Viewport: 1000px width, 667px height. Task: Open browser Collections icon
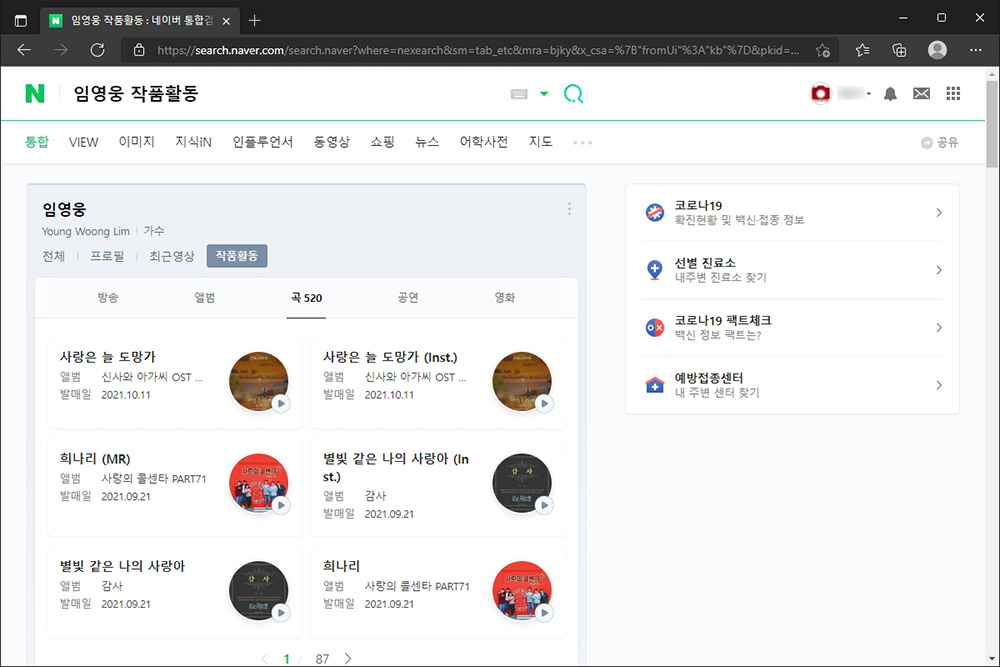(x=899, y=50)
